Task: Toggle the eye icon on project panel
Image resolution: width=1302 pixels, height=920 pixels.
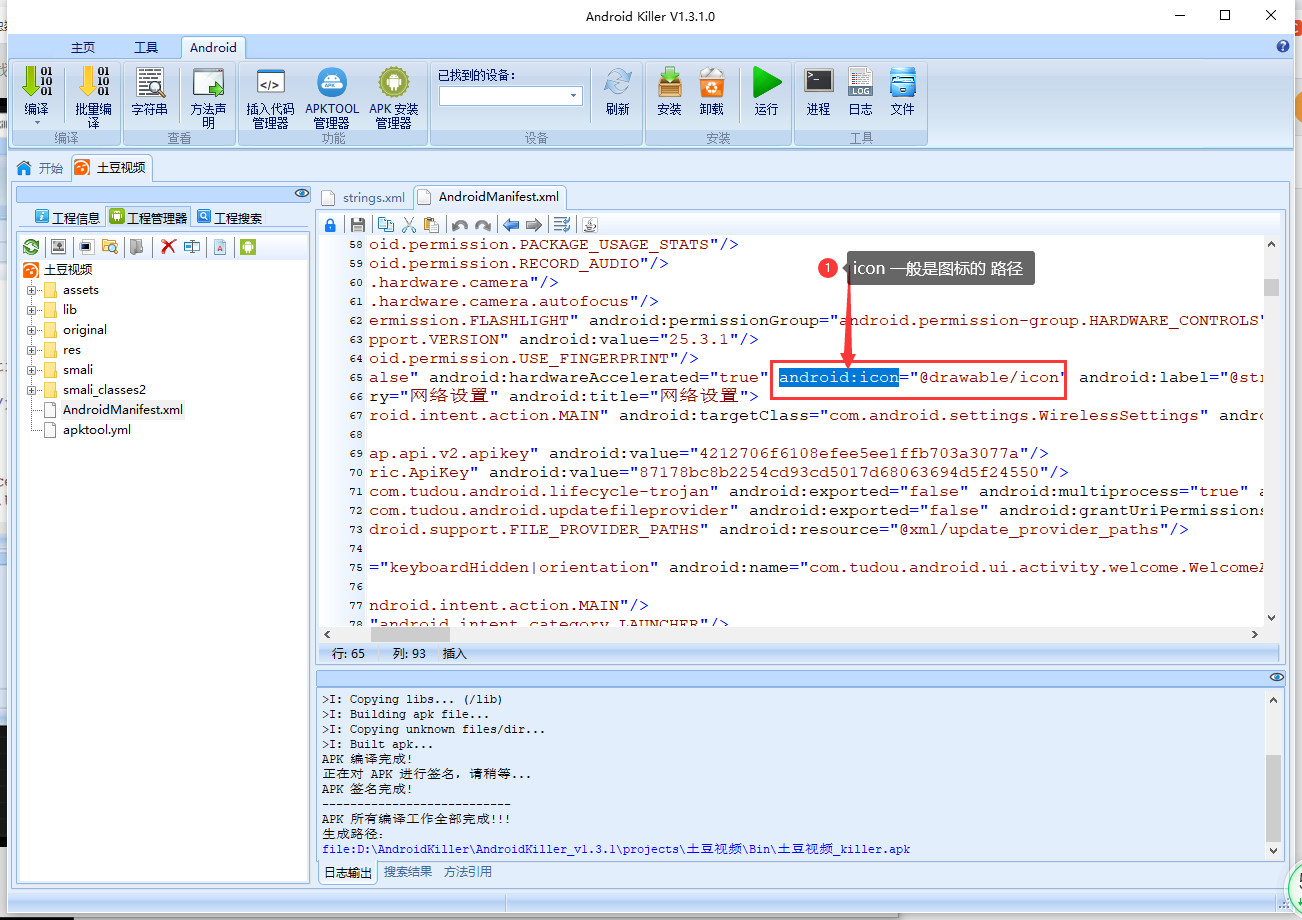Action: pos(302,193)
